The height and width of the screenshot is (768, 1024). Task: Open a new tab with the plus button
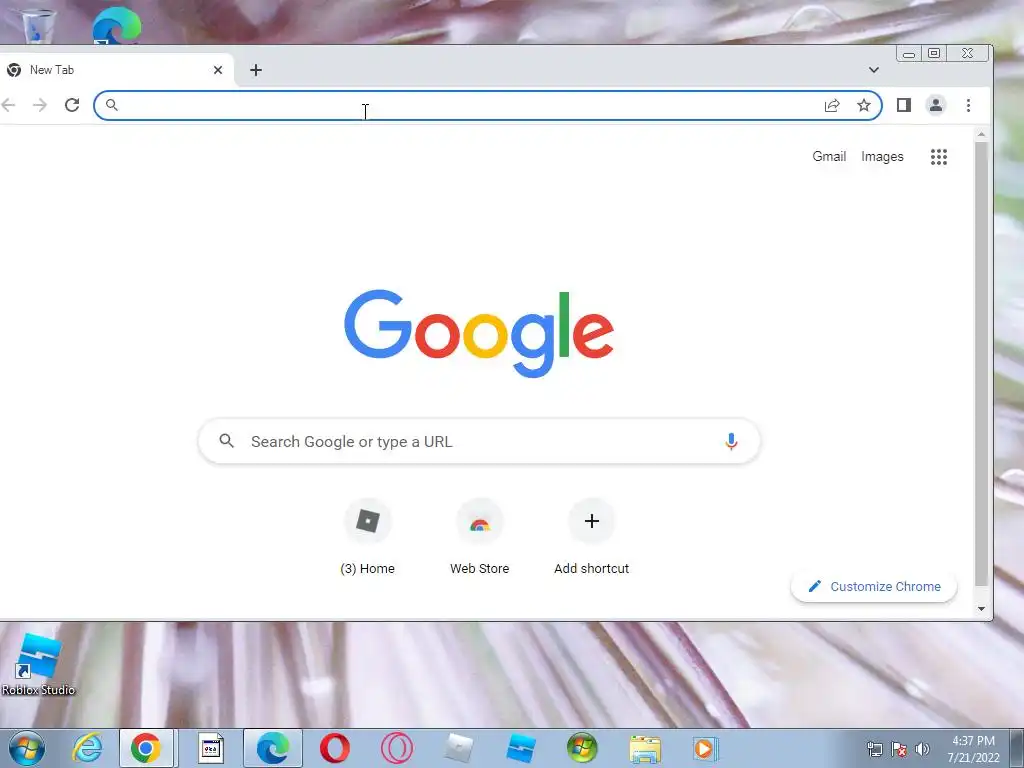click(x=256, y=70)
